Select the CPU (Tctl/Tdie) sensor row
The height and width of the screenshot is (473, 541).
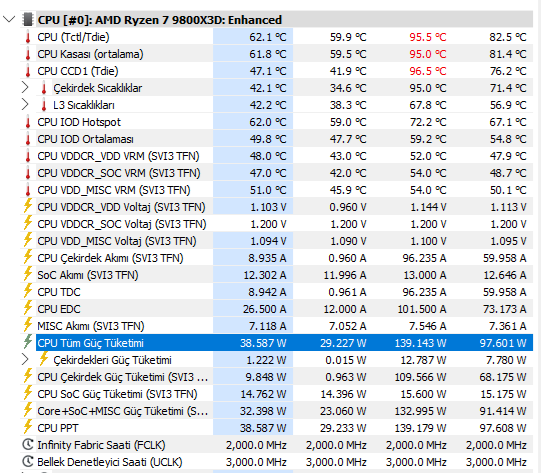coord(277,37)
